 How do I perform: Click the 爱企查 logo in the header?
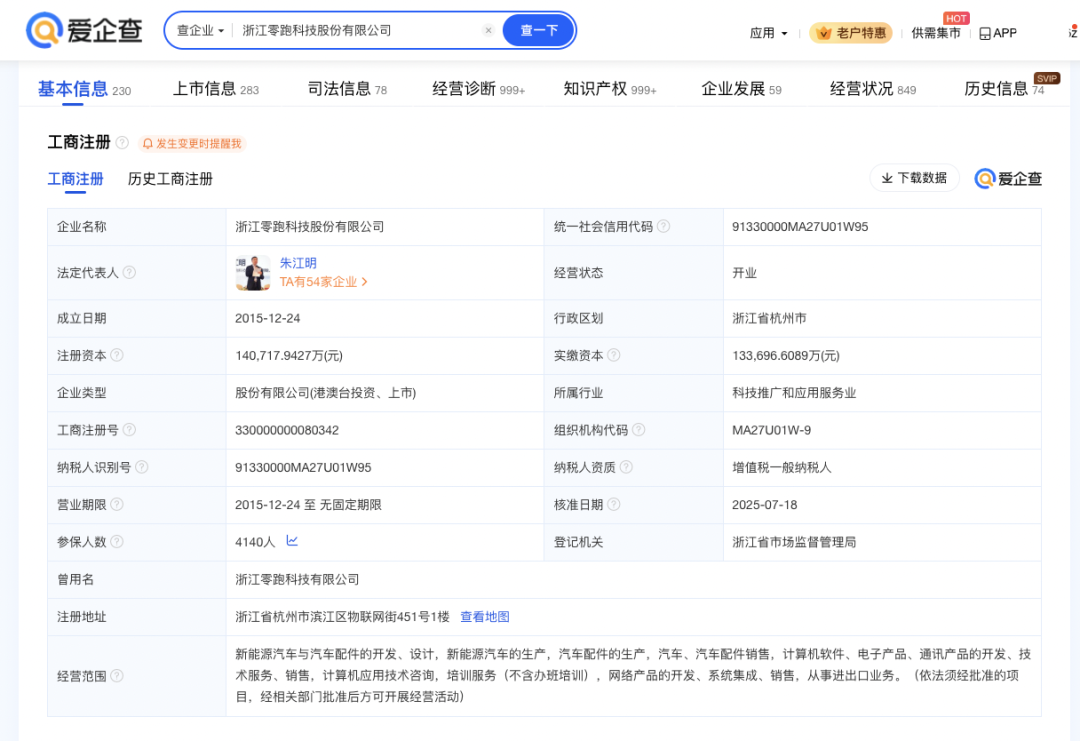pyautogui.click(x=84, y=30)
